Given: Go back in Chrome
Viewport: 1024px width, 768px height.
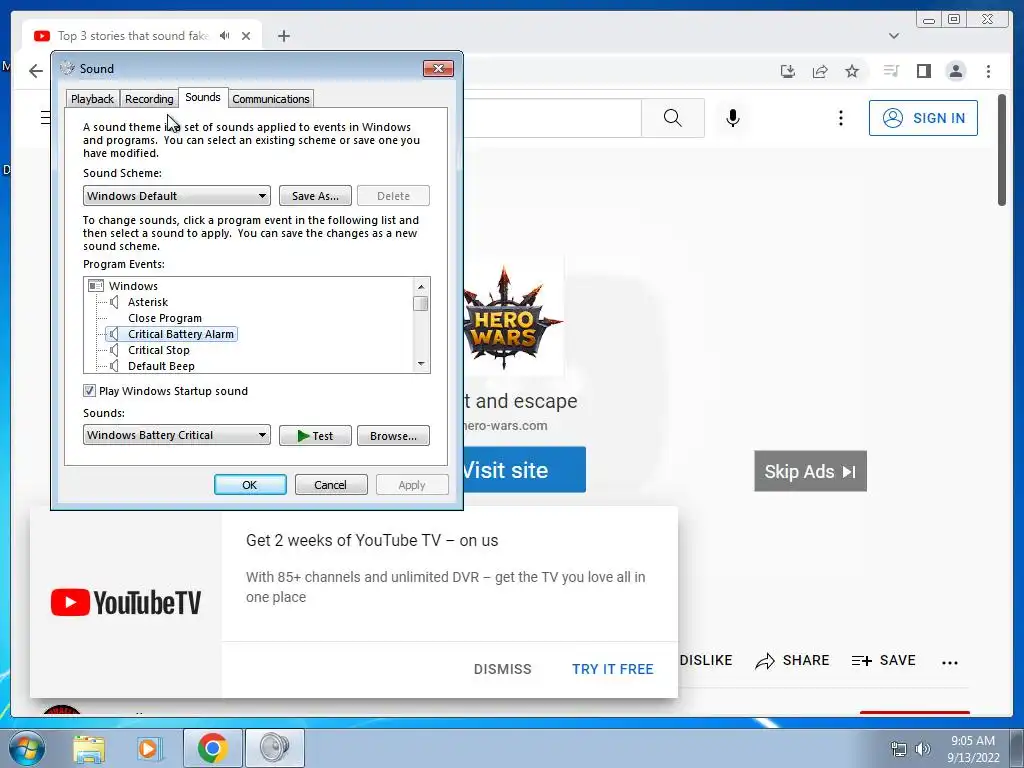Looking at the screenshot, I should (x=36, y=71).
